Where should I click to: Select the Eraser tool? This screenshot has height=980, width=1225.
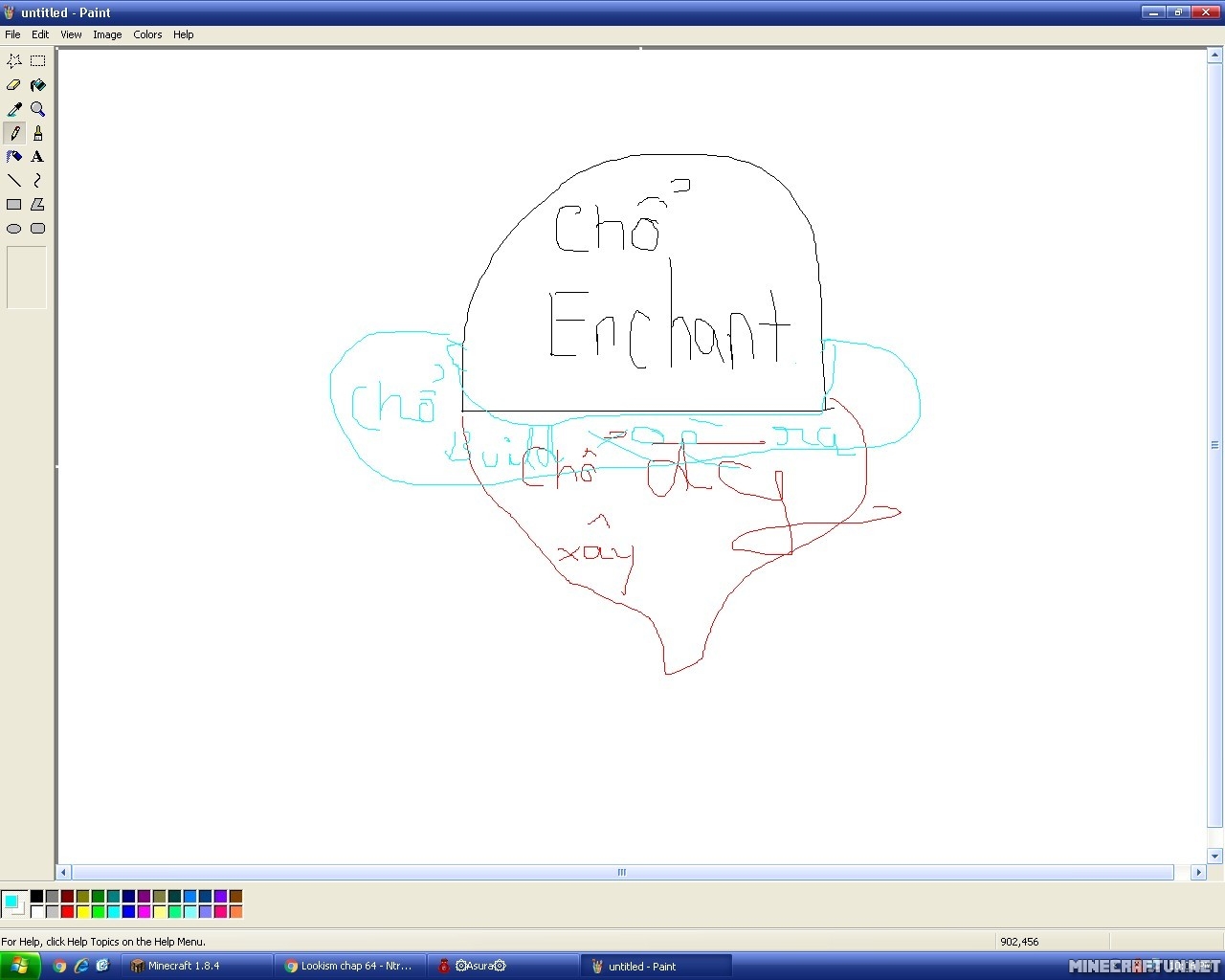coord(14,85)
